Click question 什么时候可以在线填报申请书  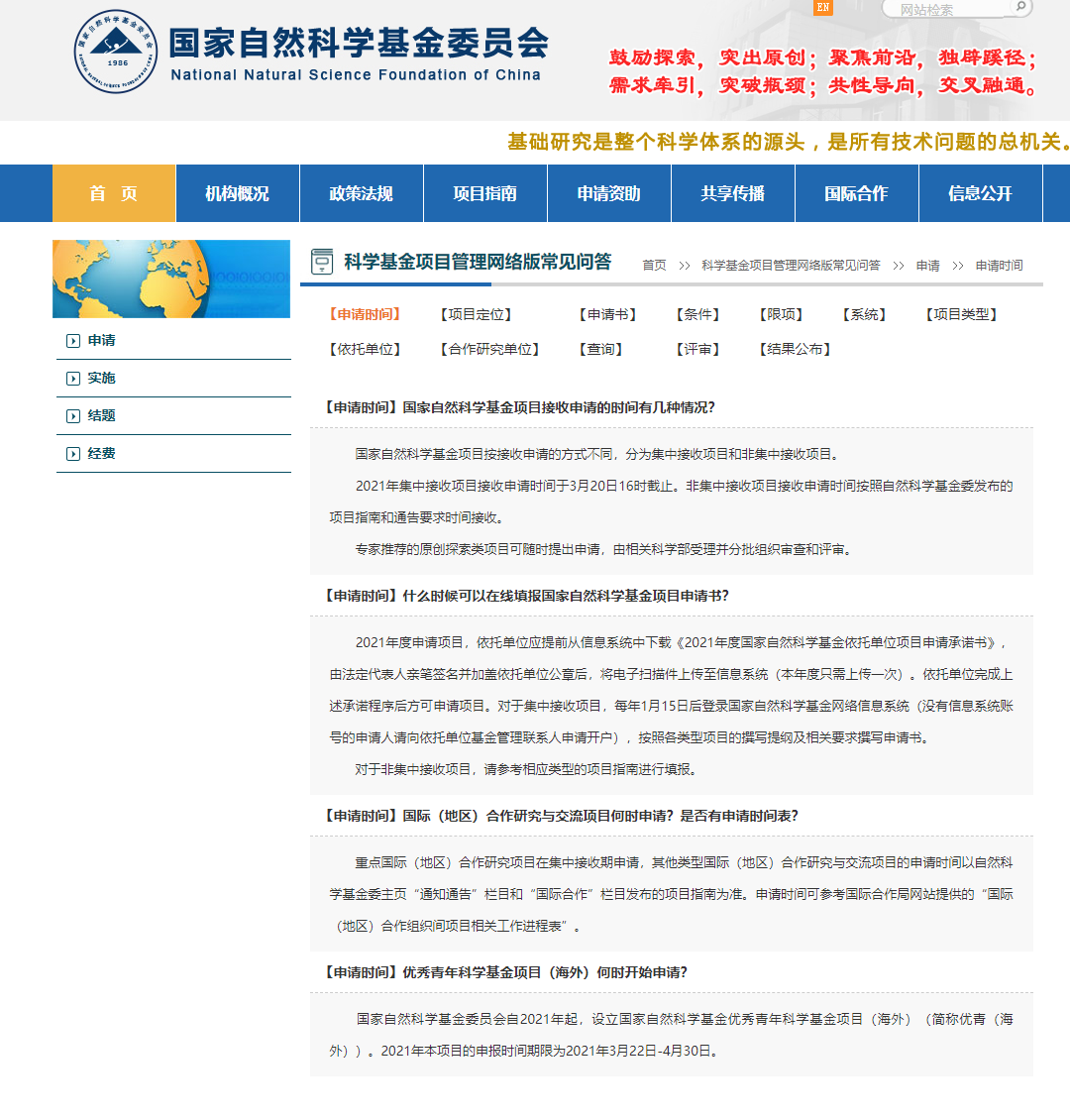[x=526, y=596]
